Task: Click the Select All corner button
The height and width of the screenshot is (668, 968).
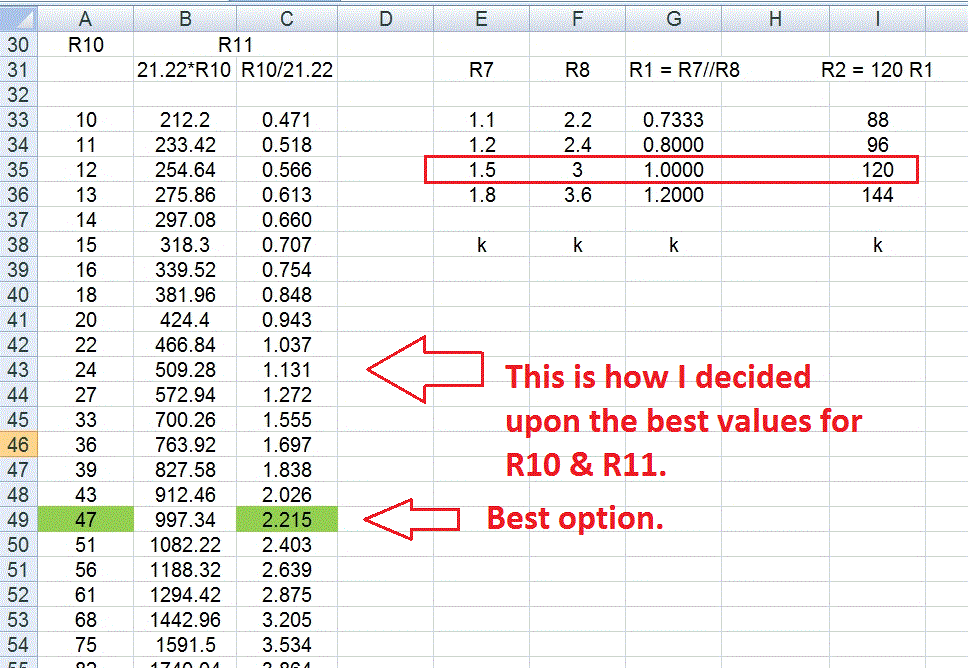Action: tap(18, 18)
